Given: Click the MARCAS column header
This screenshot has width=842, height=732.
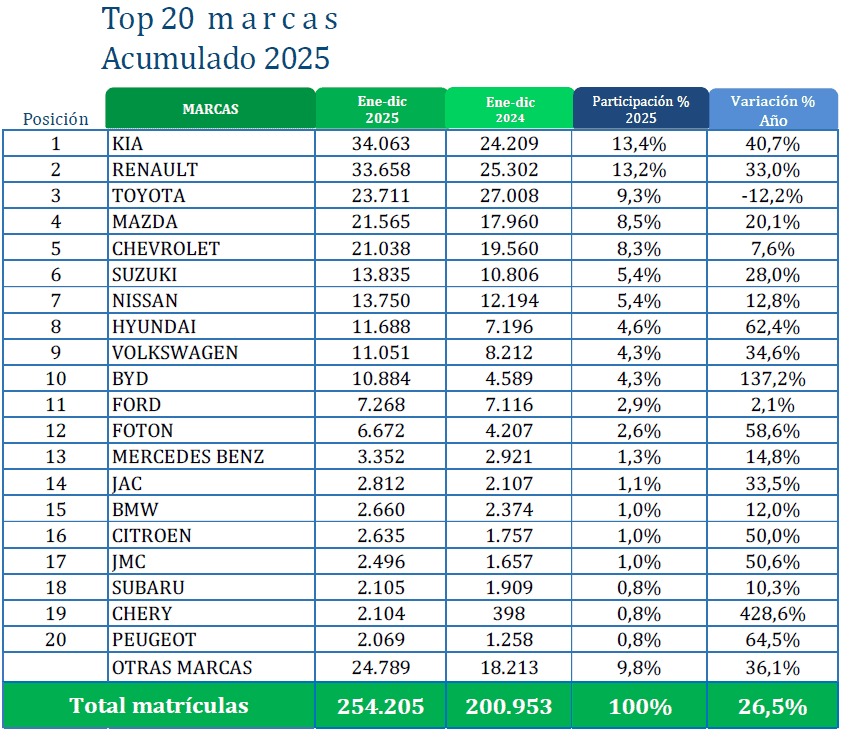Looking at the screenshot, I should 210,108.
